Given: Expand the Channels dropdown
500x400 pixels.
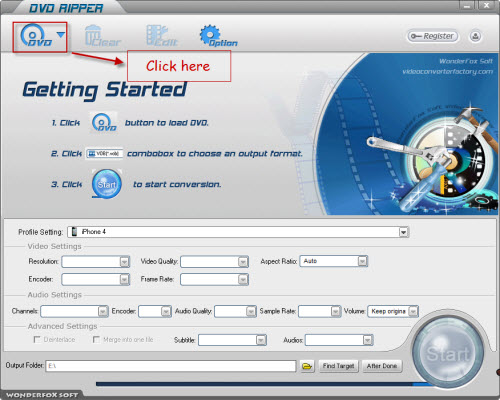Looking at the screenshot, I should (x=103, y=311).
